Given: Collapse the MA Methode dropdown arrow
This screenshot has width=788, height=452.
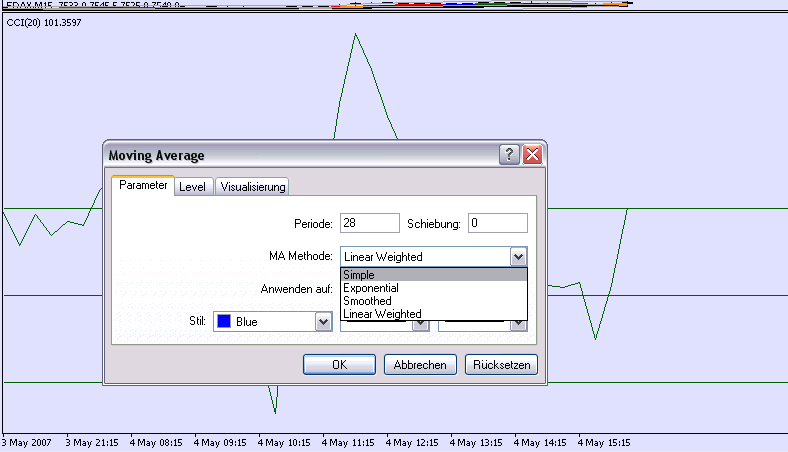Looking at the screenshot, I should coord(517,256).
